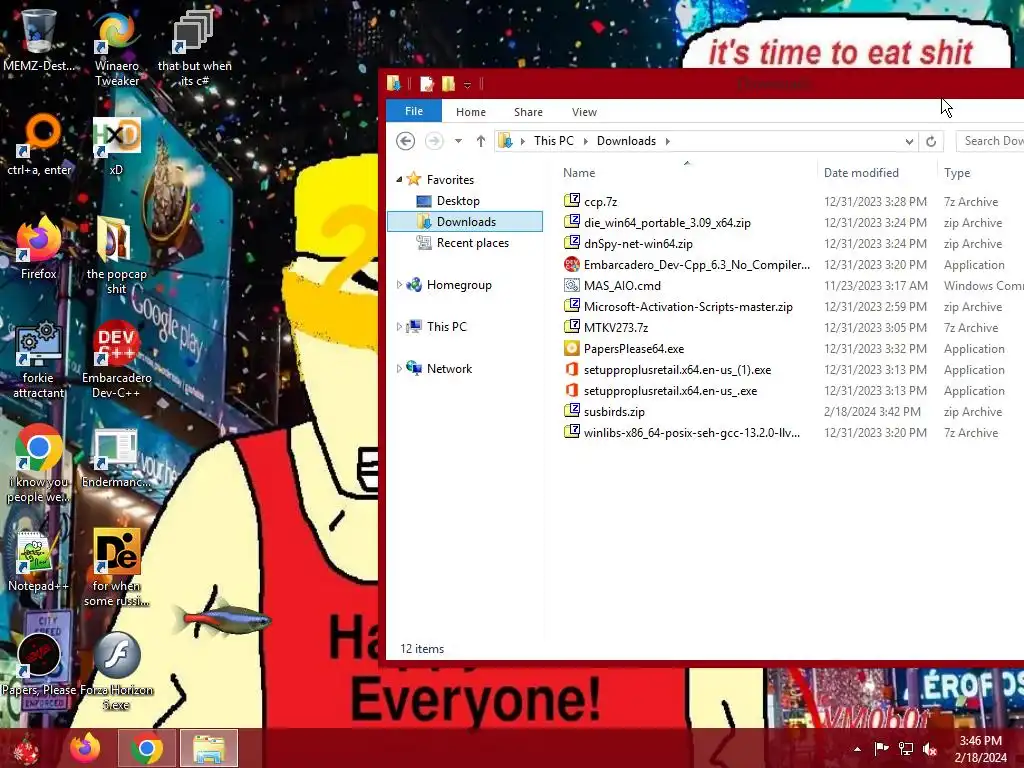The image size is (1024, 768).
Task: Select dnSpy-net-win64.zip file
Action: [x=638, y=244]
